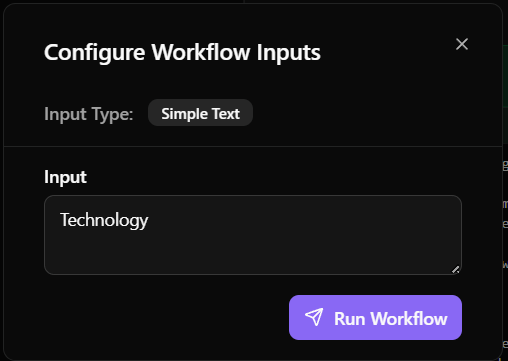
Task: Click the textarea resize grip handle
Action: (455, 269)
